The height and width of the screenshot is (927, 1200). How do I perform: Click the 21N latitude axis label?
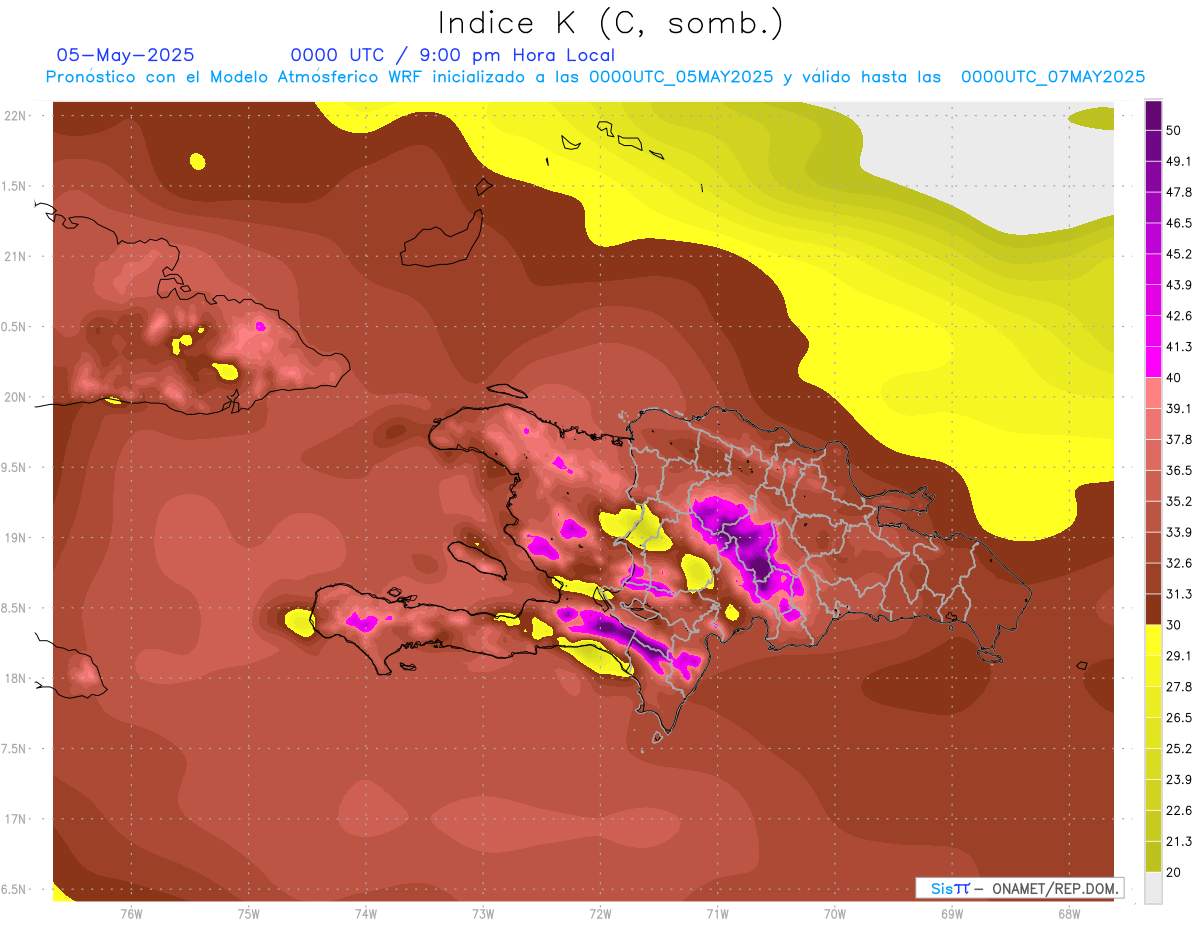pos(17,256)
